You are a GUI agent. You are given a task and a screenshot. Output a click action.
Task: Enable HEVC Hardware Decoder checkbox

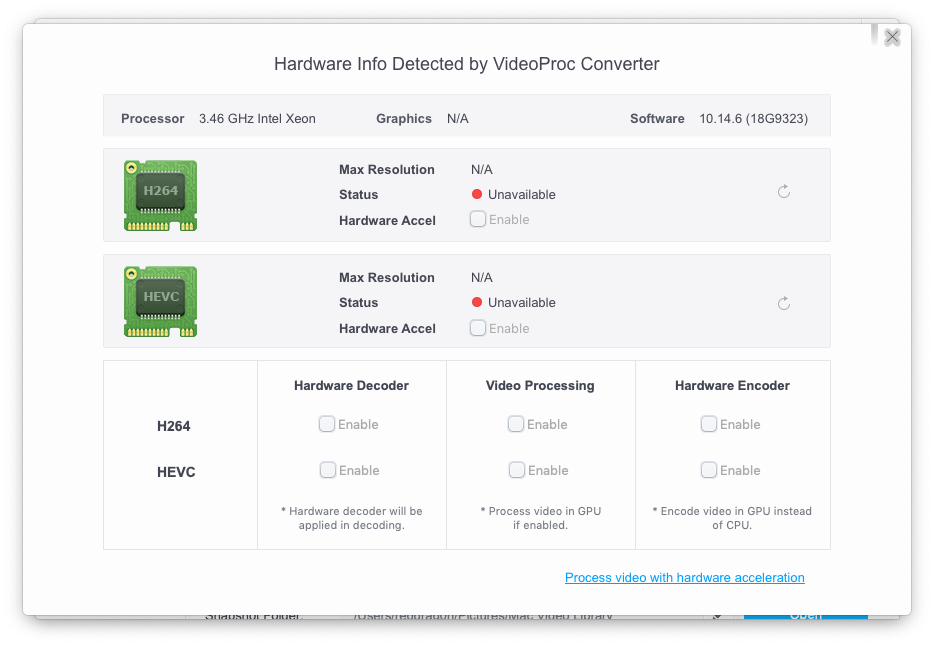pos(328,470)
